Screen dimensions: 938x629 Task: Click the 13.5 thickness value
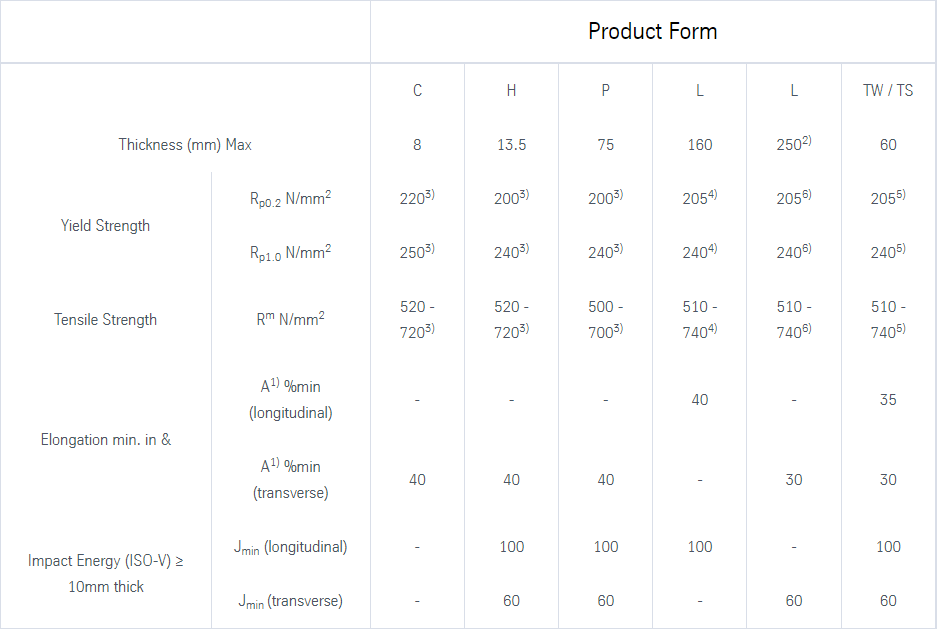point(511,145)
